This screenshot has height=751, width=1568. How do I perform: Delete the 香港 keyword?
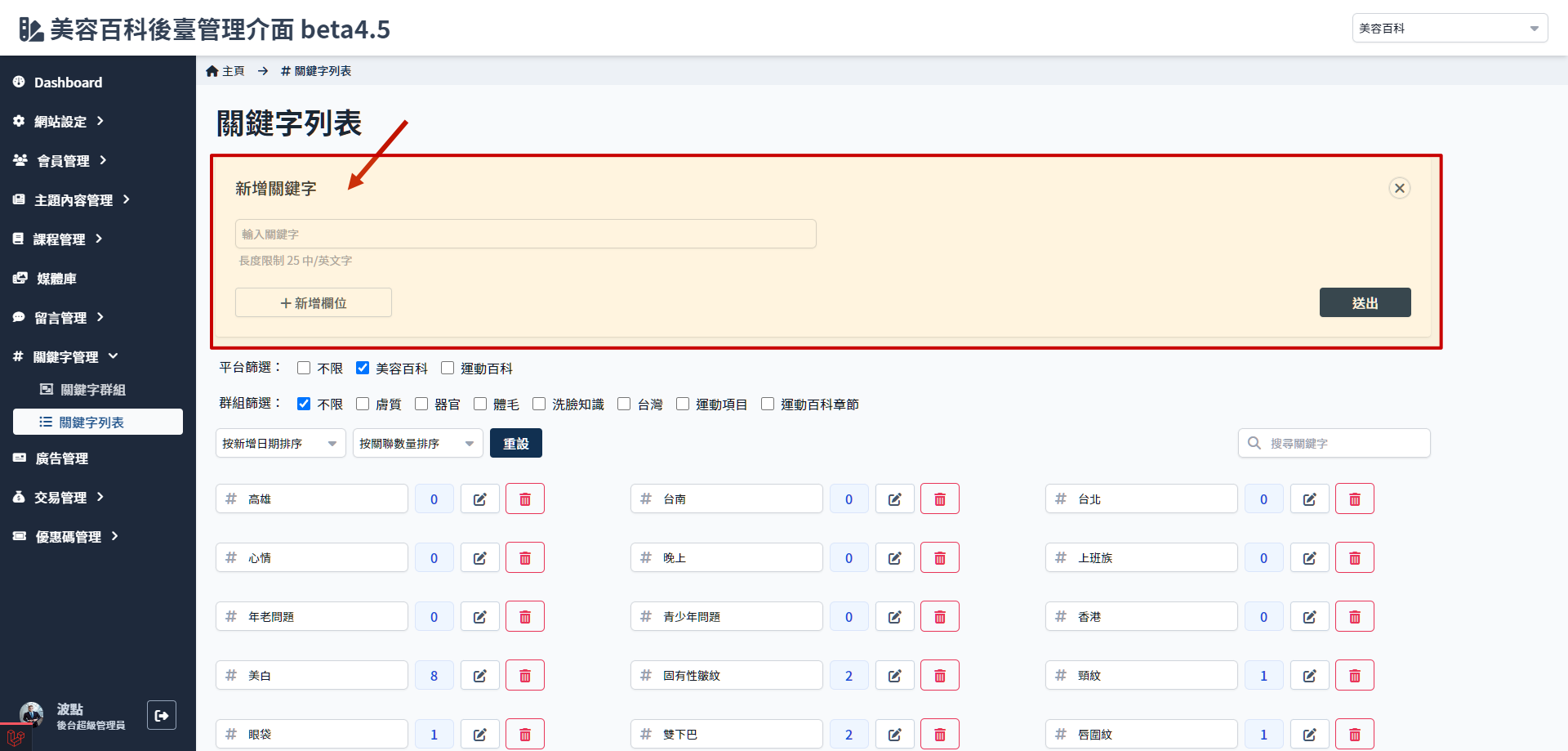point(1355,616)
